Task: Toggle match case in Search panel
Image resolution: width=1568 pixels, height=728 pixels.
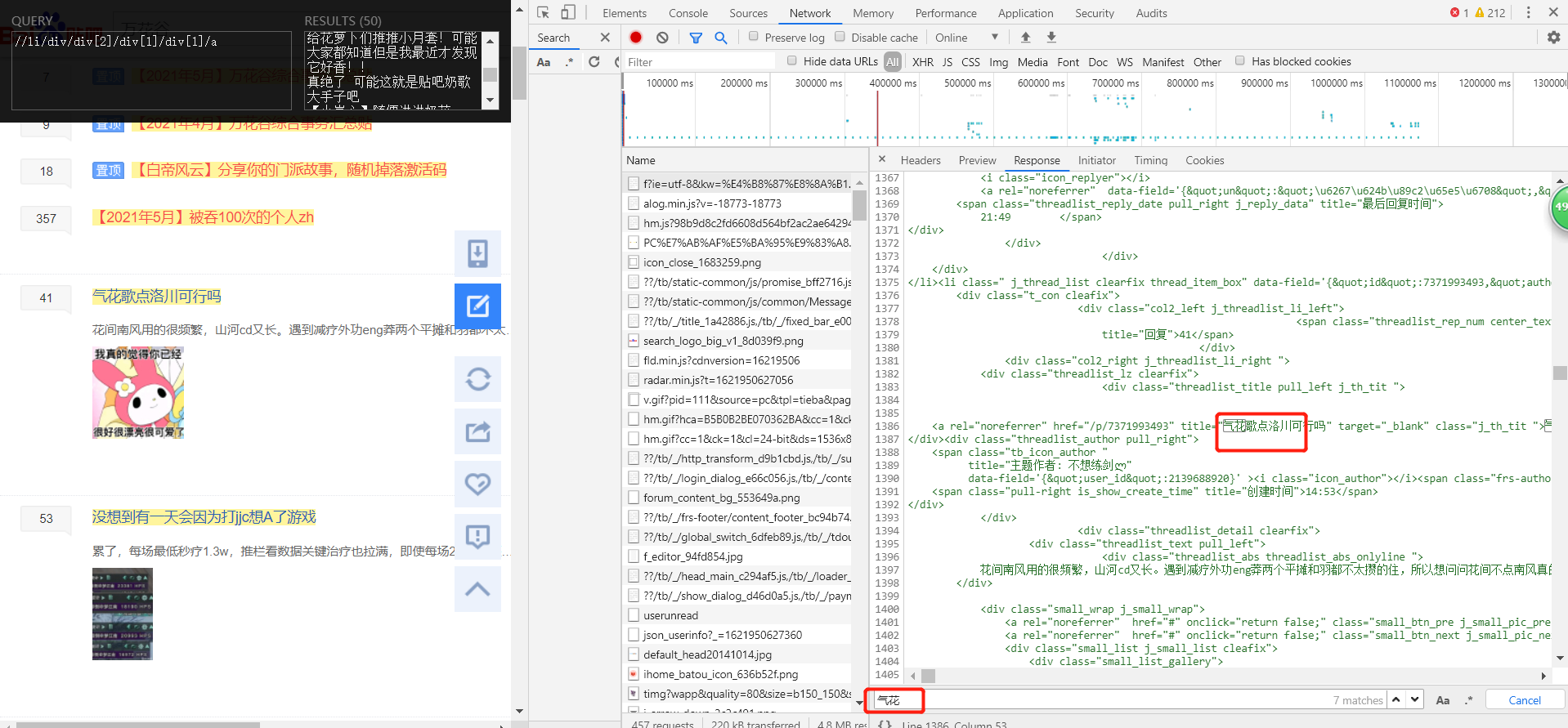Action: coord(544,62)
